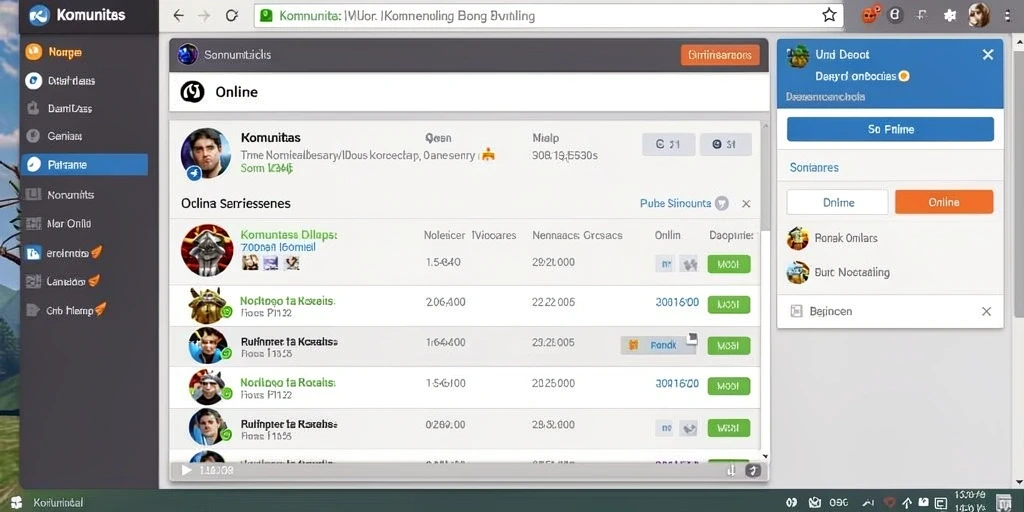Click the Bejincen document icon
Screen dimensions: 1024x512
796,312
